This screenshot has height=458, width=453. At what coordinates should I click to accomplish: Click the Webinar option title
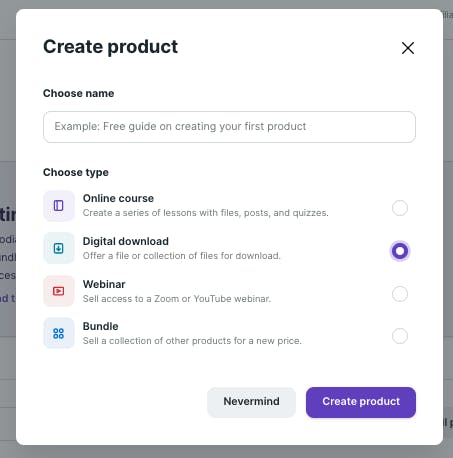coord(104,284)
